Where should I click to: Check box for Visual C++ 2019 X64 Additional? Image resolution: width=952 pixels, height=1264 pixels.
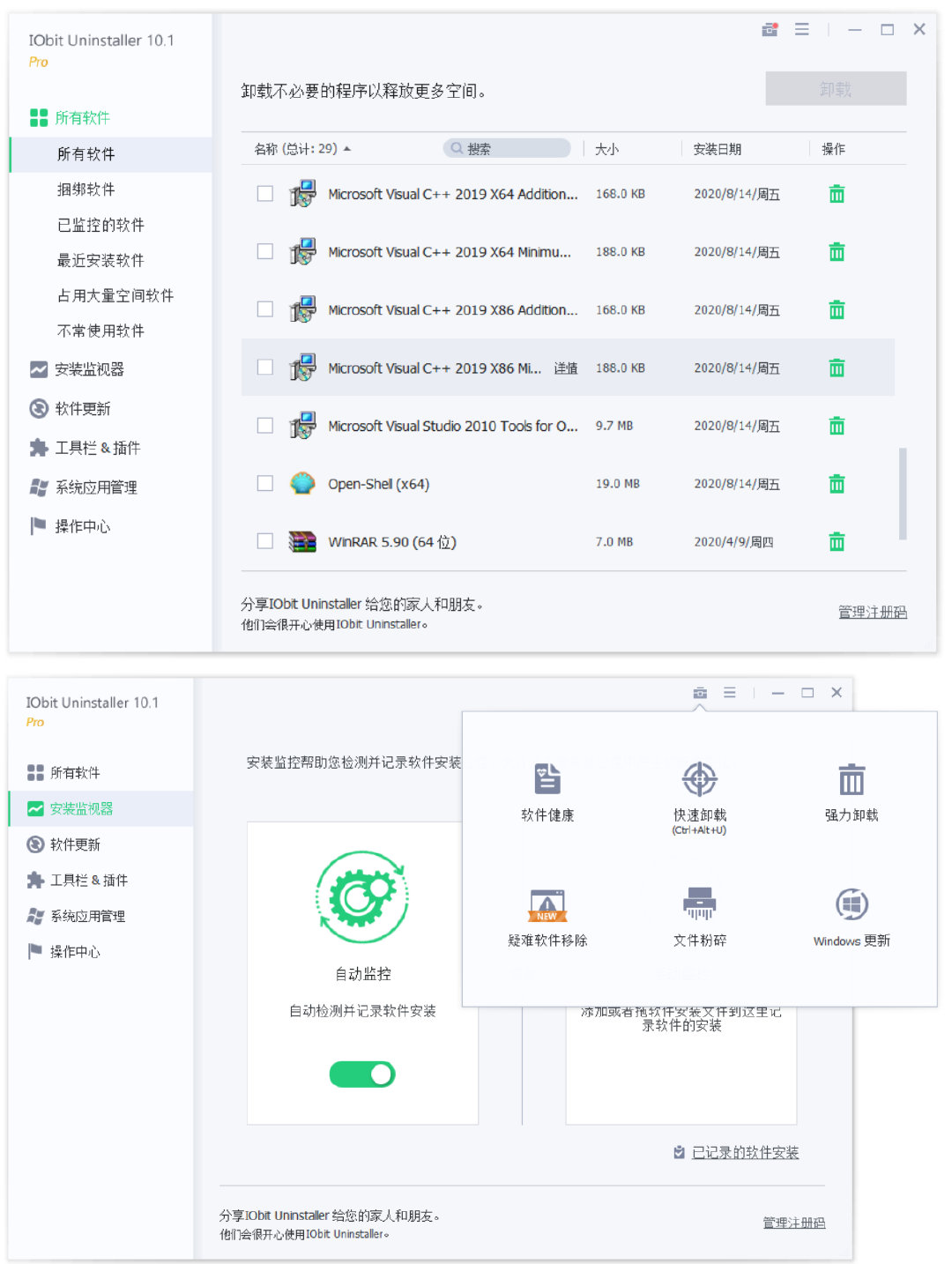[264, 194]
